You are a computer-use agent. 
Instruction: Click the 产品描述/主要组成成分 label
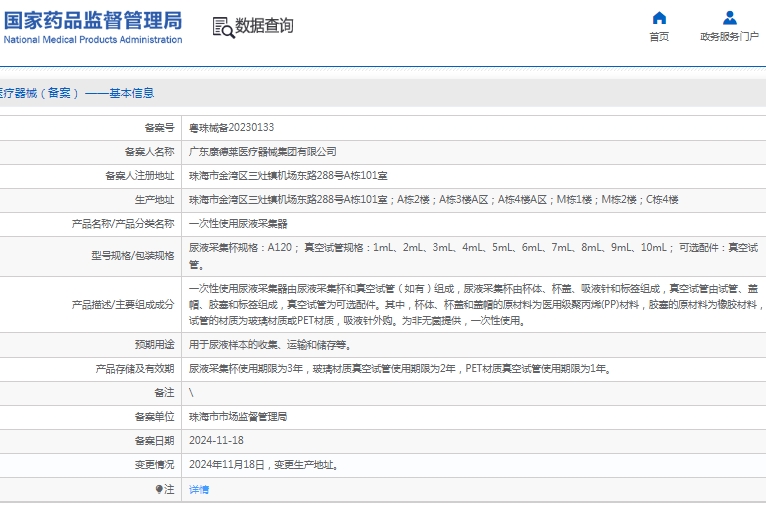(123, 305)
